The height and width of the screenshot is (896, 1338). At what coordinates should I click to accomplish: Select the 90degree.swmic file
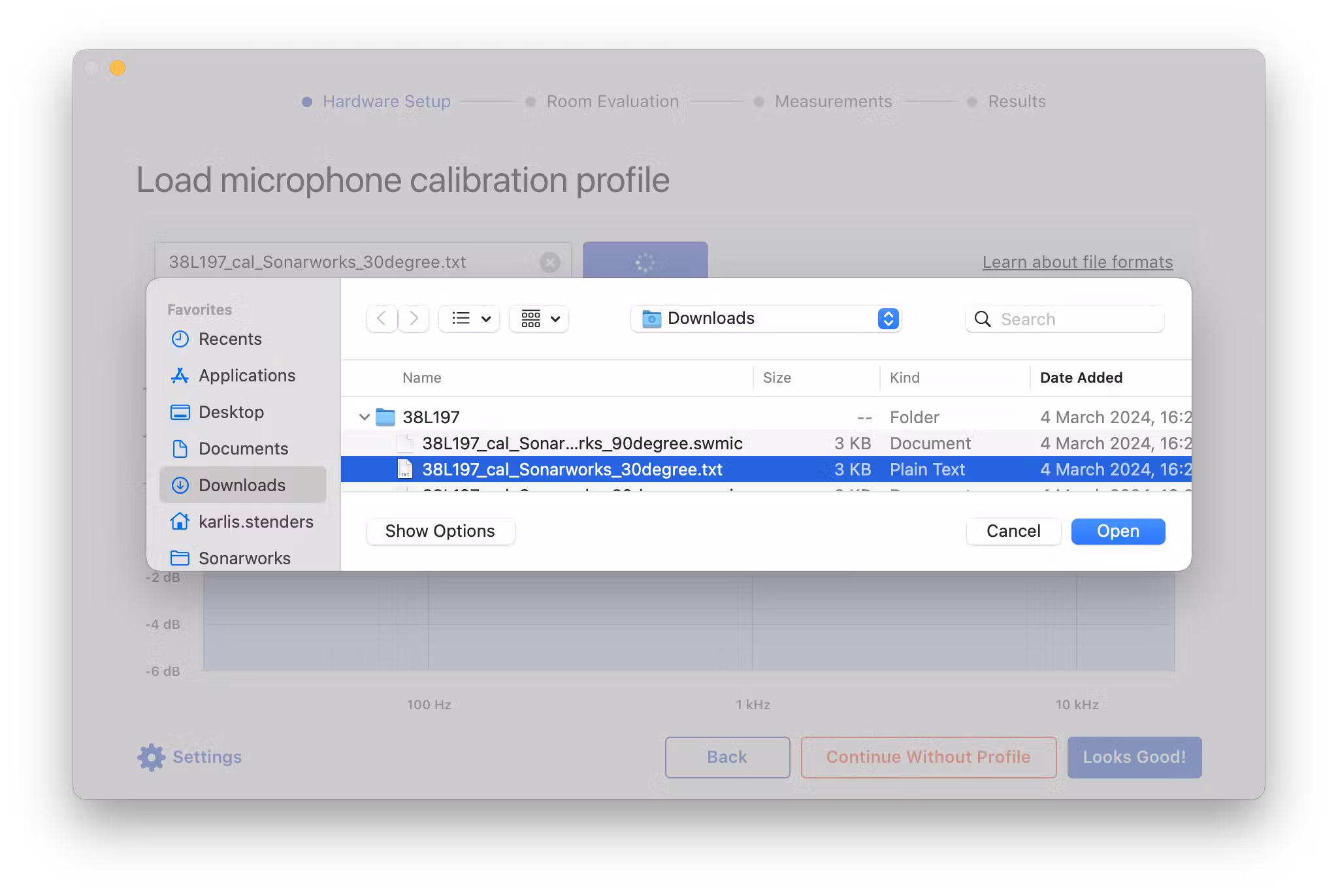[581, 443]
